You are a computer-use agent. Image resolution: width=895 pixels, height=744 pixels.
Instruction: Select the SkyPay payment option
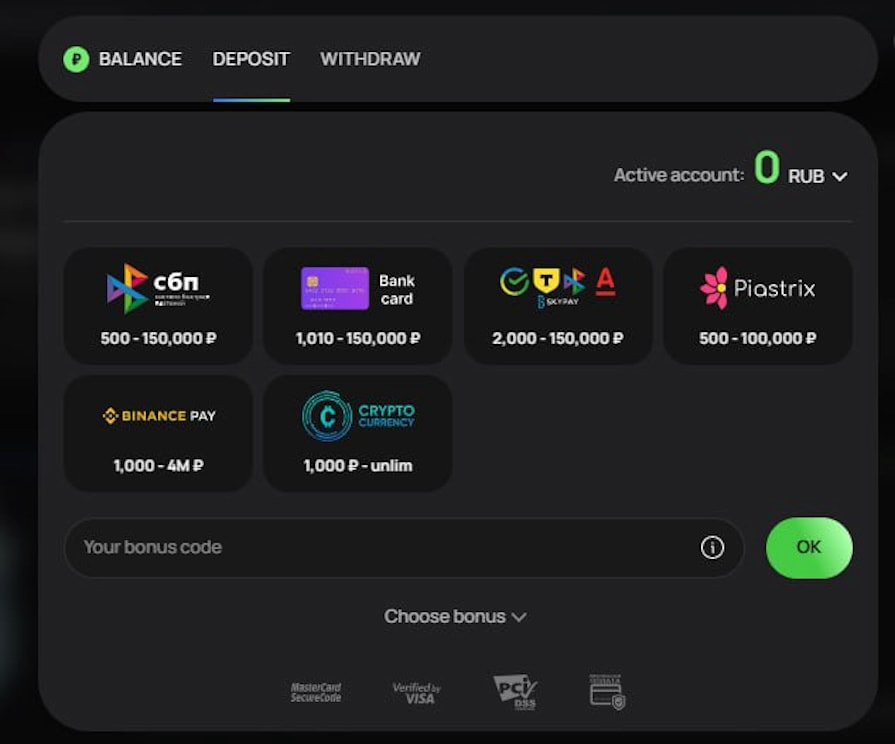tap(558, 305)
